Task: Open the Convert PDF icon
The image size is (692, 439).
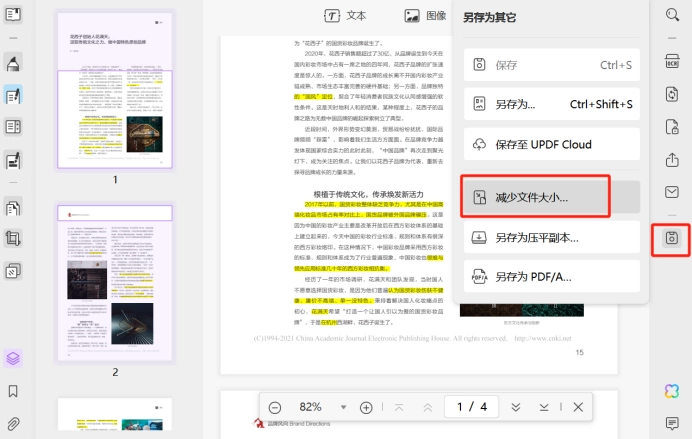Action: pyautogui.click(x=672, y=94)
